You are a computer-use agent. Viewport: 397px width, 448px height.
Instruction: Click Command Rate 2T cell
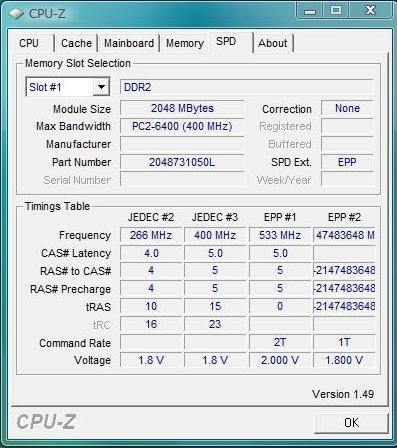280,342
